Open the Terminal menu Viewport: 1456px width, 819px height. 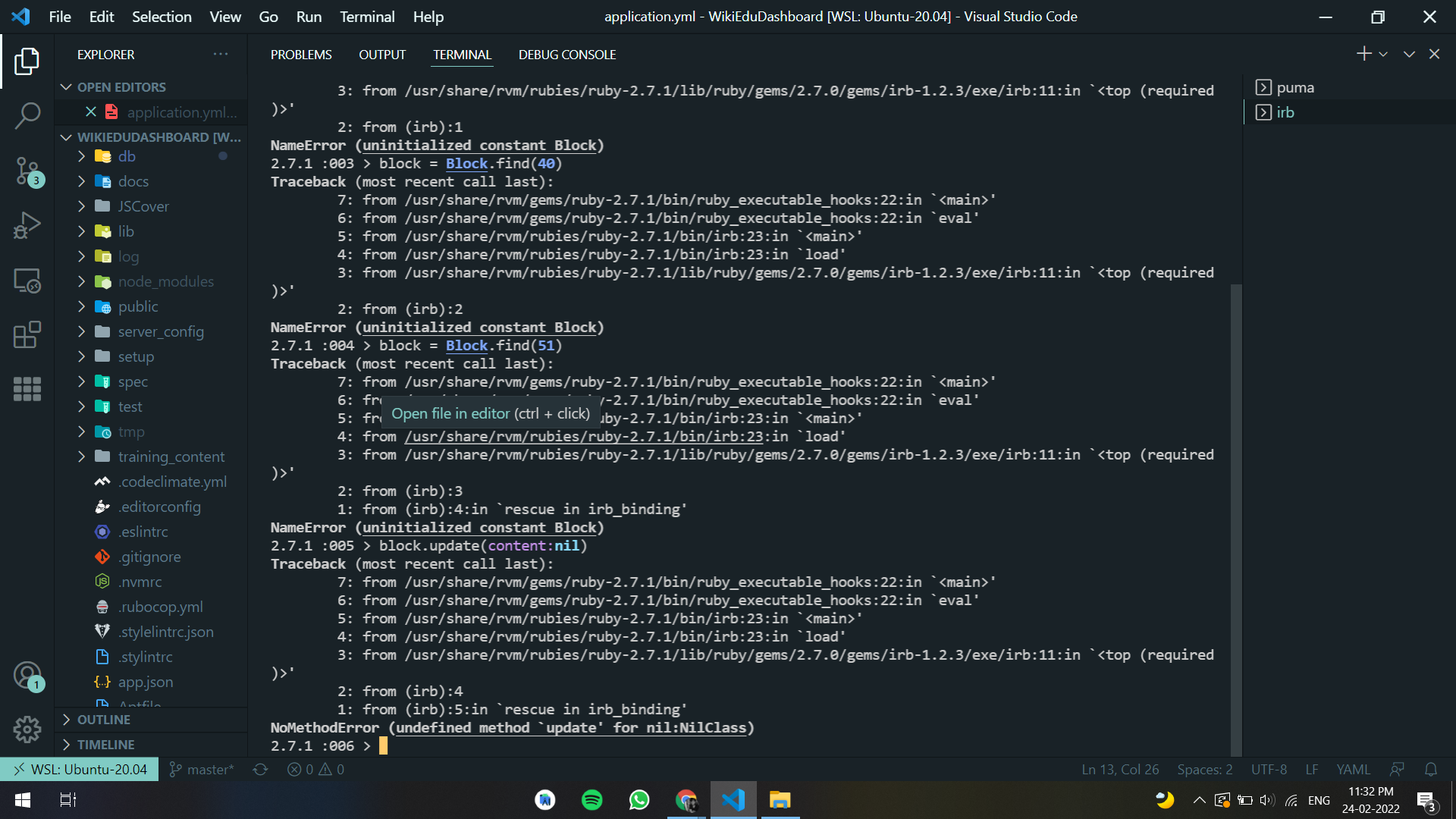[x=366, y=17]
